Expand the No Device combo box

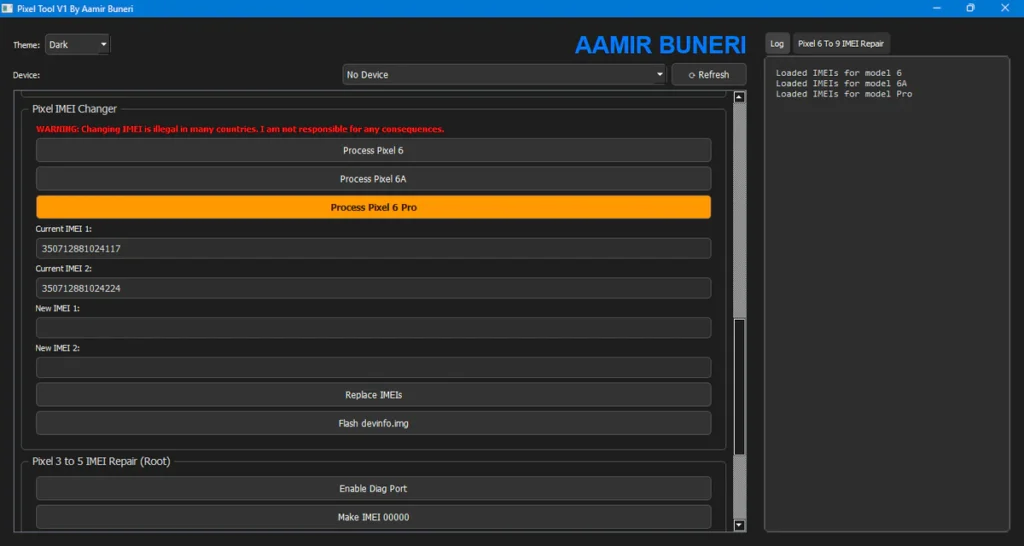(x=504, y=74)
